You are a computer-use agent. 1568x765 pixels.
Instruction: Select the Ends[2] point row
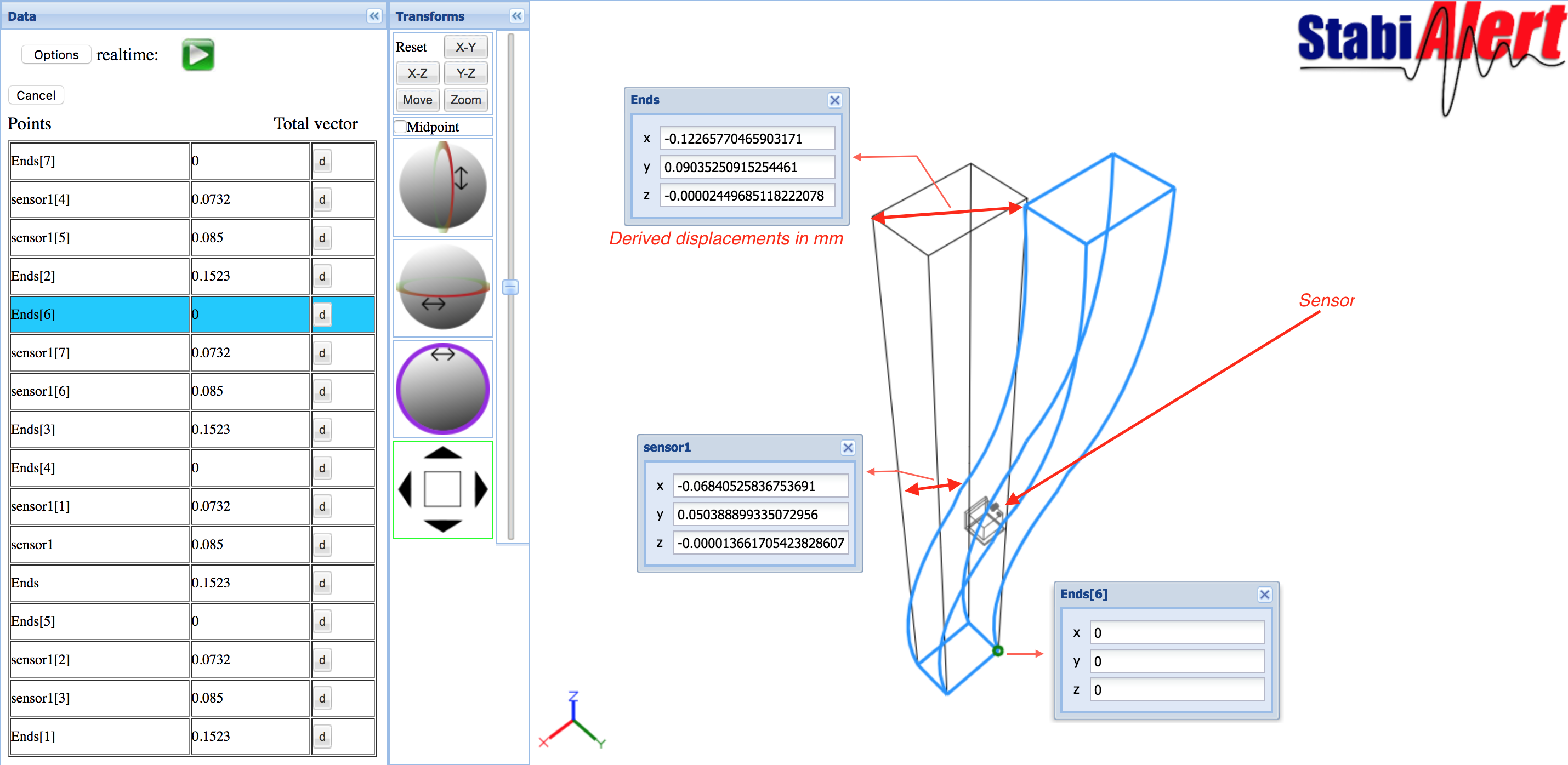(192, 276)
